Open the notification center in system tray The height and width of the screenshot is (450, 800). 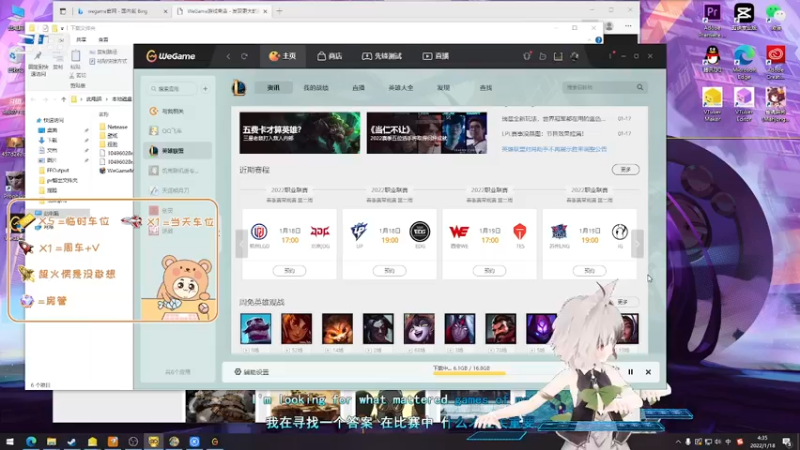[787, 441]
